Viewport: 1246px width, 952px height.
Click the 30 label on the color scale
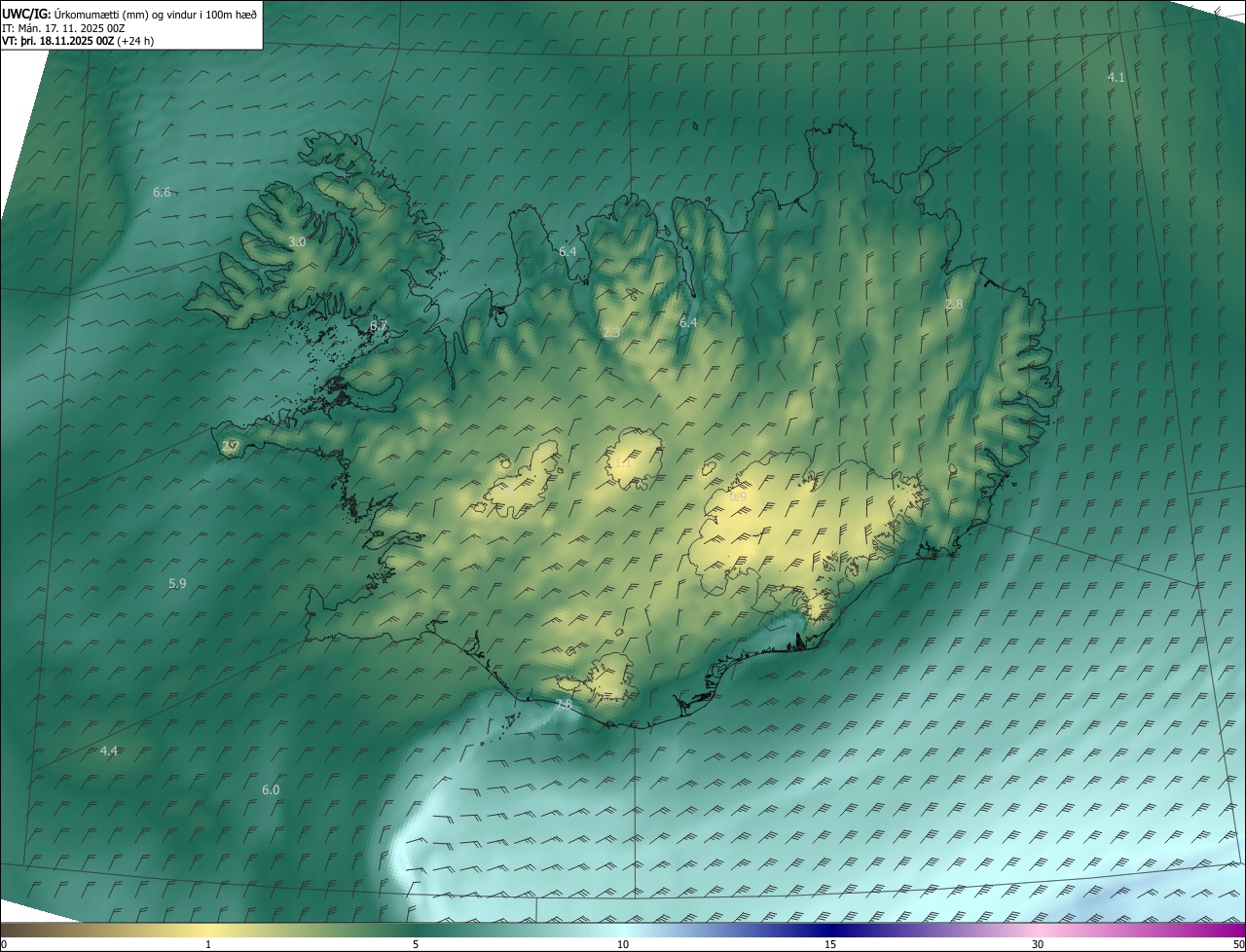click(1038, 944)
